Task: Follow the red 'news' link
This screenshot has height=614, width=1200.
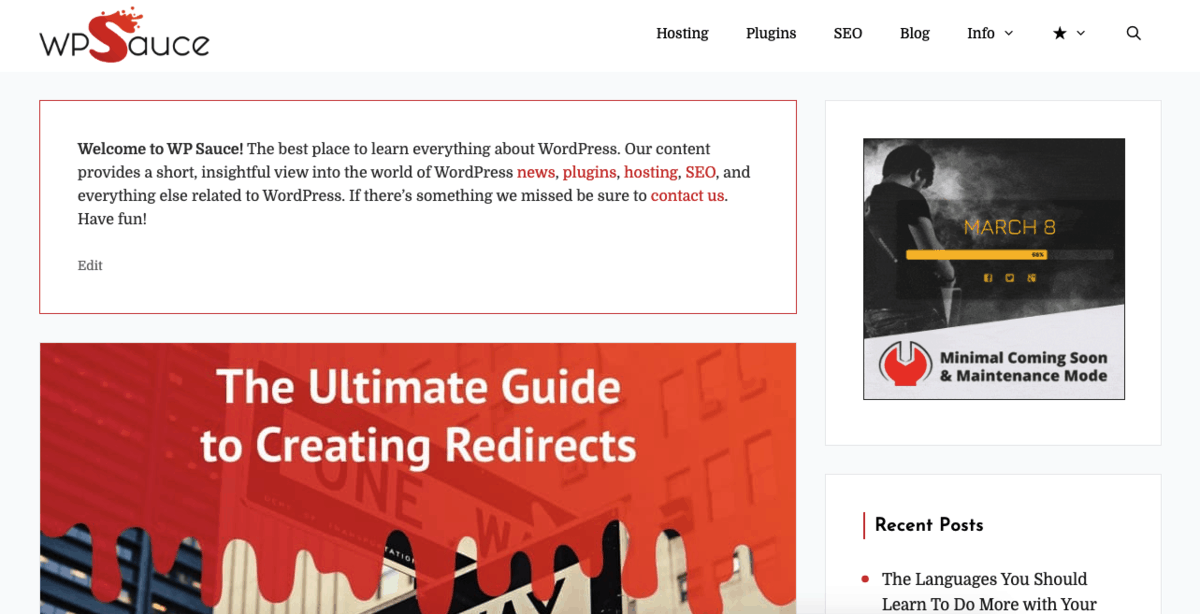Action: pyautogui.click(x=535, y=172)
